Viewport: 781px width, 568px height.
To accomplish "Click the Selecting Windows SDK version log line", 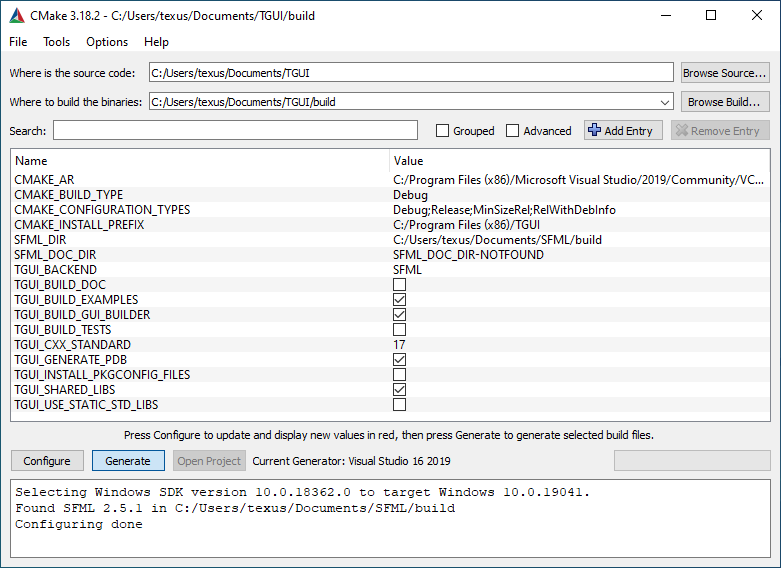I will pos(302,492).
